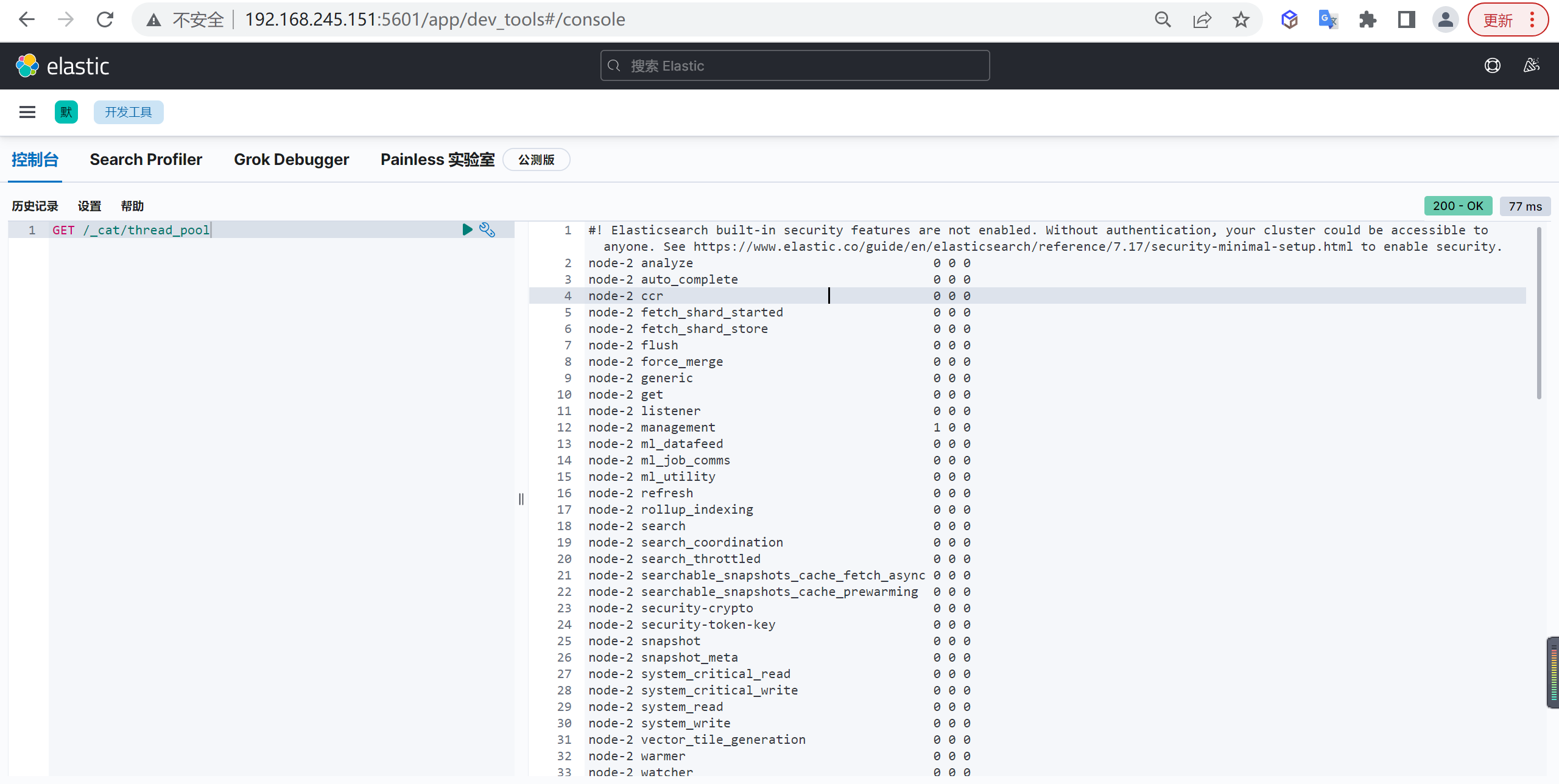
Task: Click the address bar URL
Action: click(435, 19)
